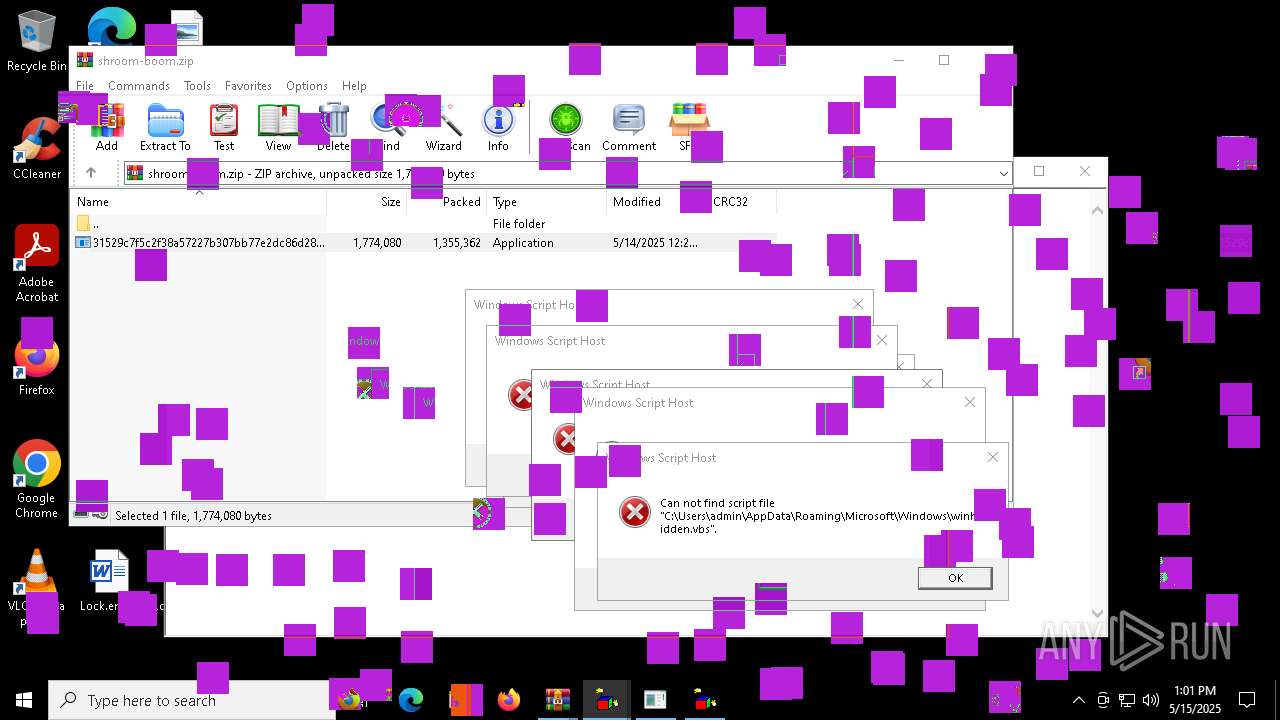Open the network tray icon
Screen dimensions: 1280x720
click(x=1127, y=700)
